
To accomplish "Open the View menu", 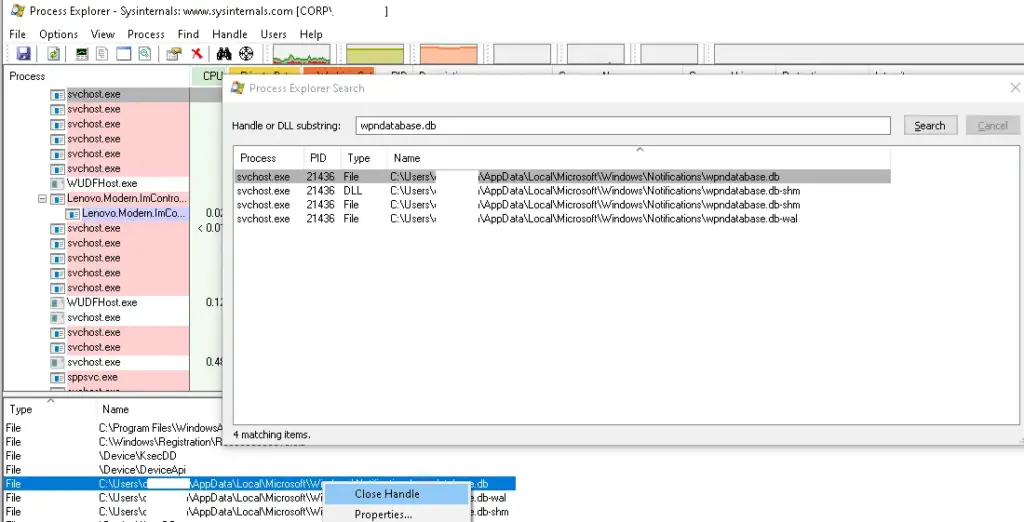I will click(x=103, y=34).
